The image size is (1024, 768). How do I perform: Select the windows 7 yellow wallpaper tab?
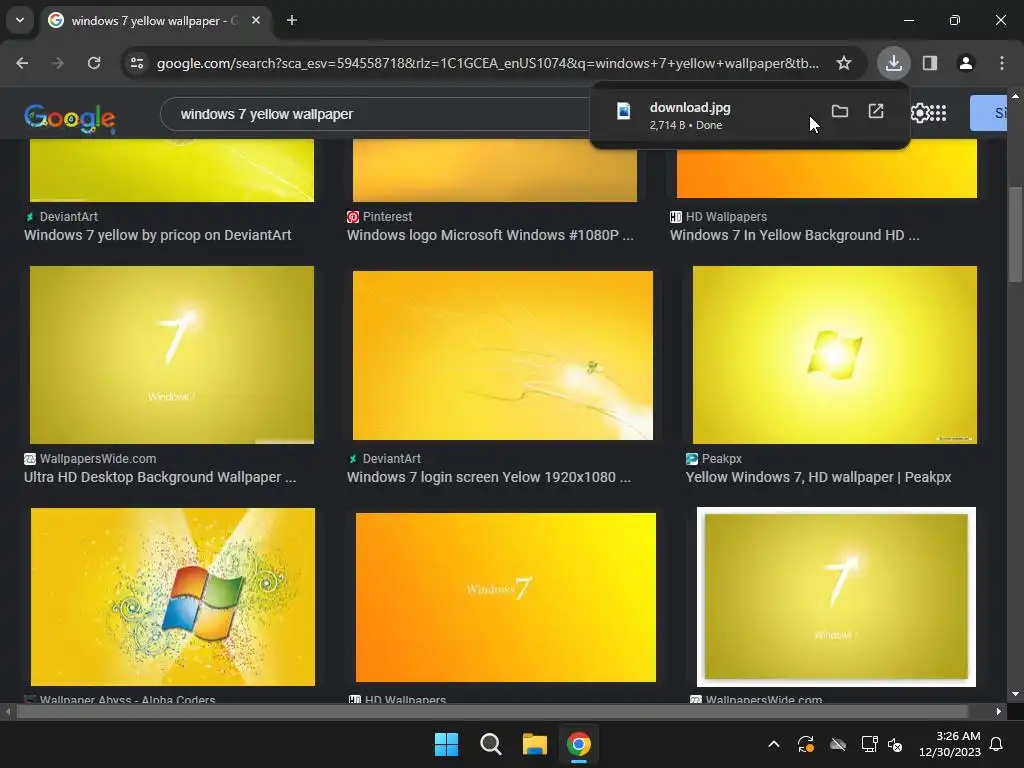(154, 20)
